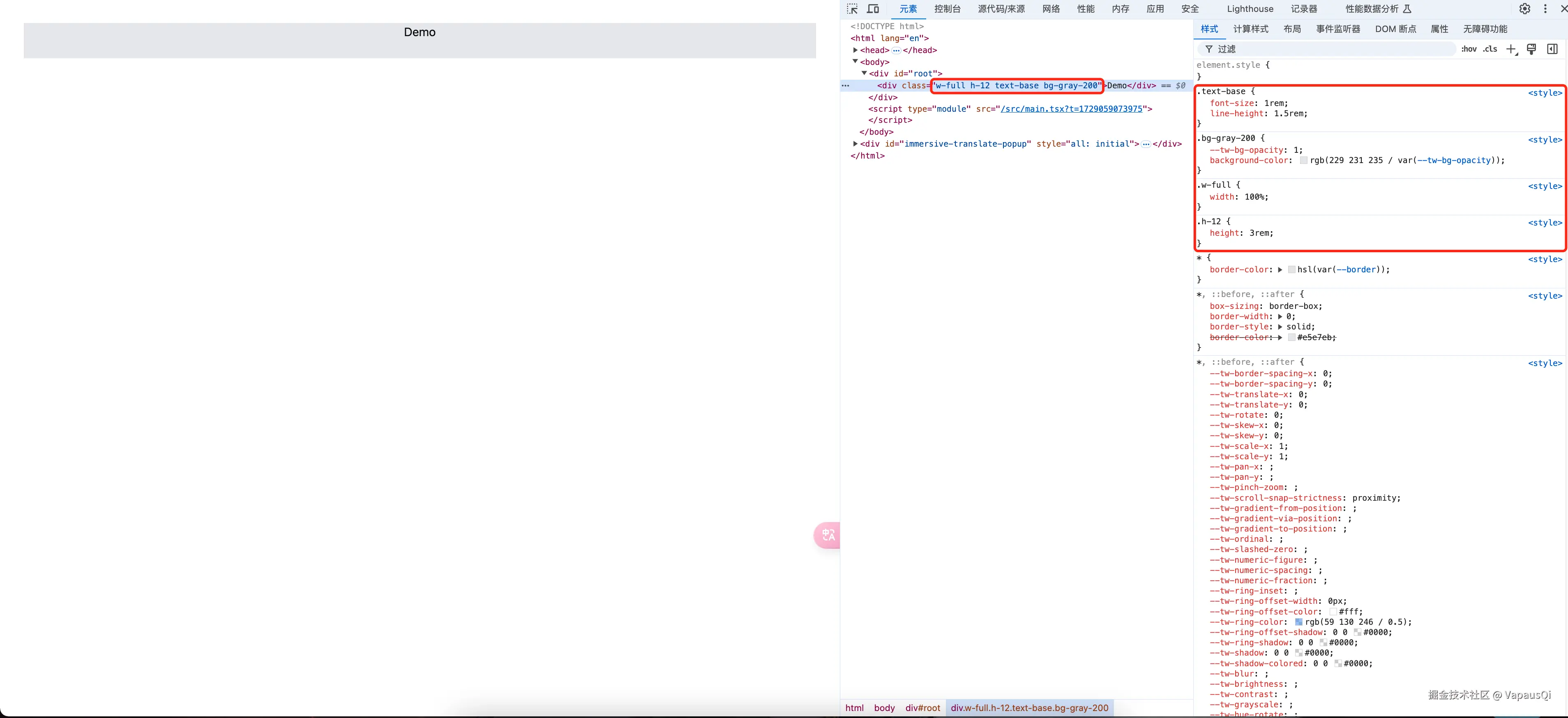Switch to 计算样式 computed pane

pos(1250,29)
